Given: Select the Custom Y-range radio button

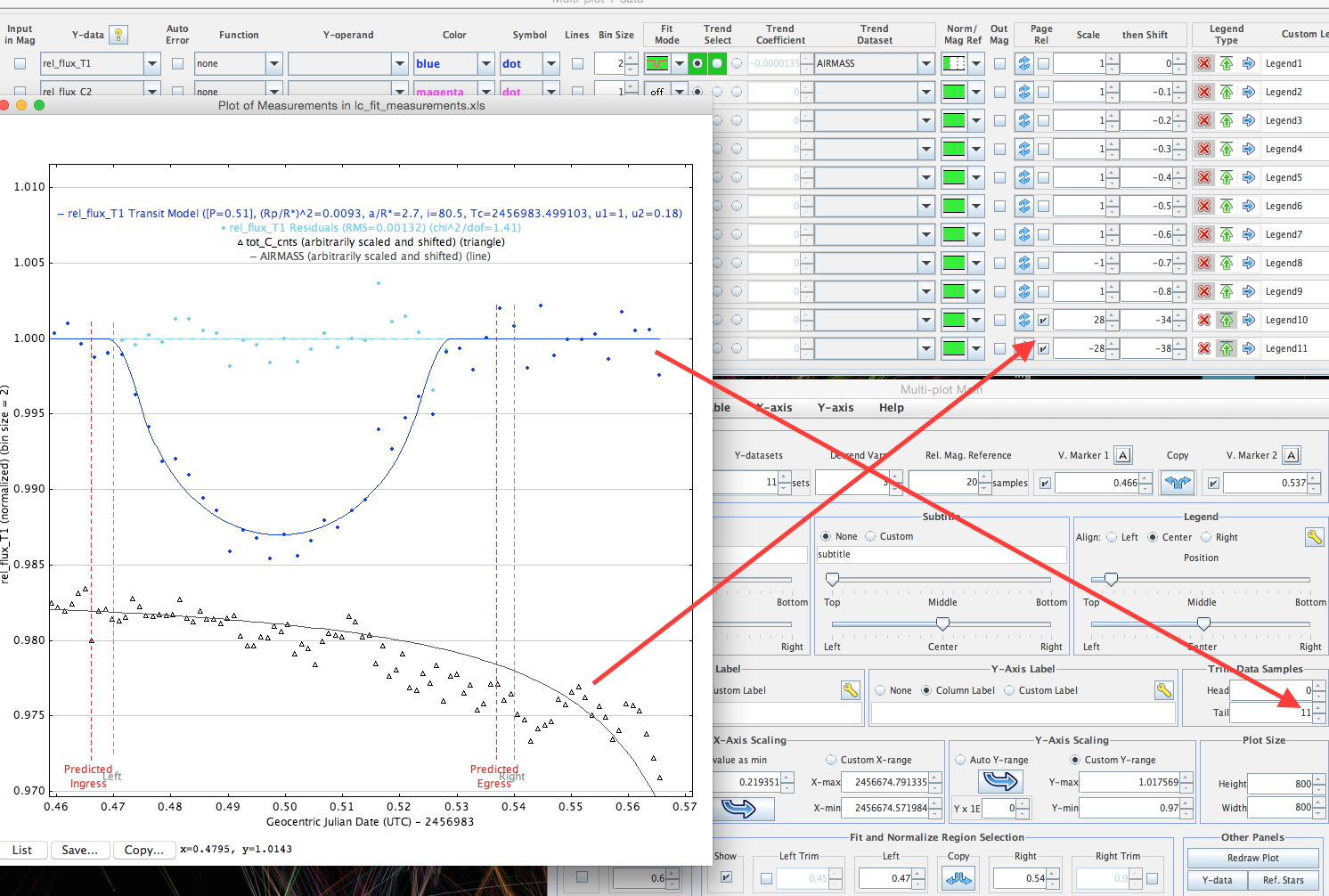Looking at the screenshot, I should [1075, 760].
